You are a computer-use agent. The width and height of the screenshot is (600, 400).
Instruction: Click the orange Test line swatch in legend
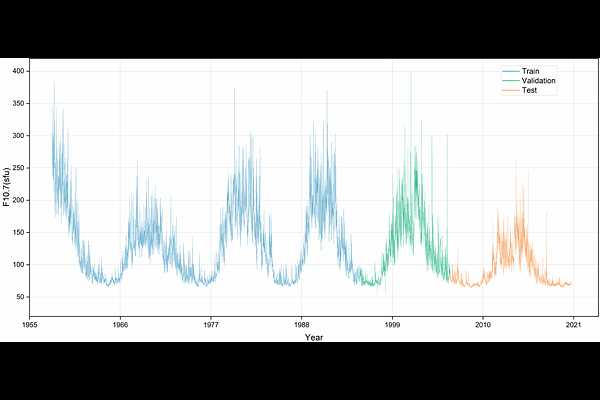[x=511, y=91]
